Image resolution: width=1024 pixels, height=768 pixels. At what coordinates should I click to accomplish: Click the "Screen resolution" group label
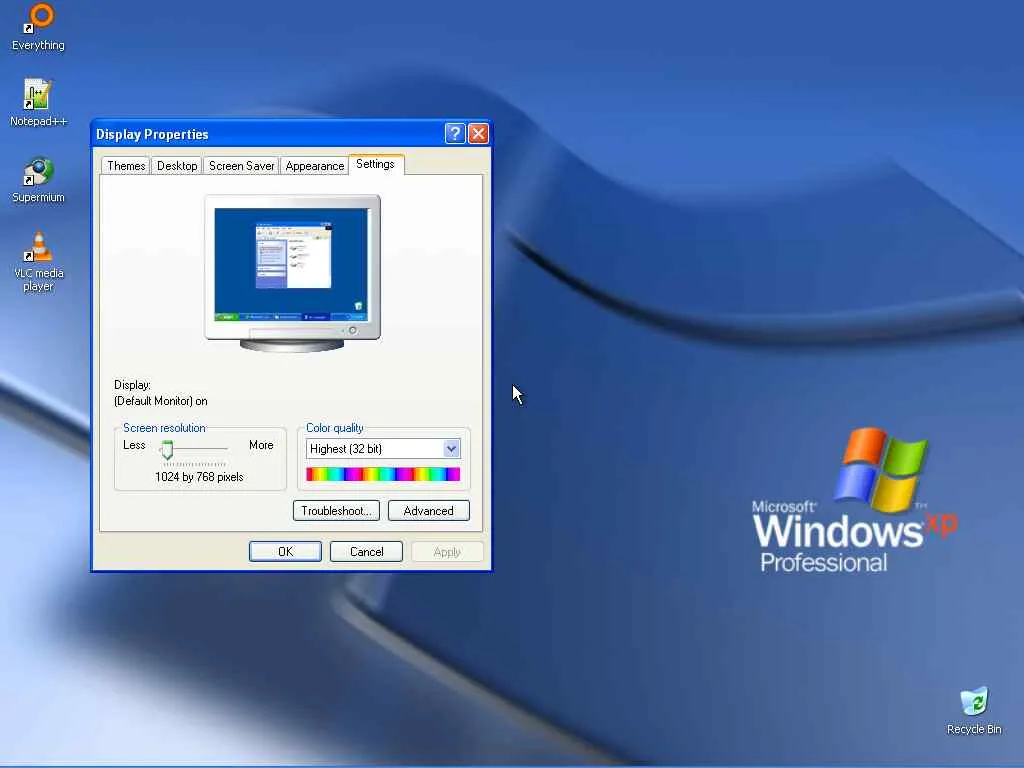[x=165, y=428]
